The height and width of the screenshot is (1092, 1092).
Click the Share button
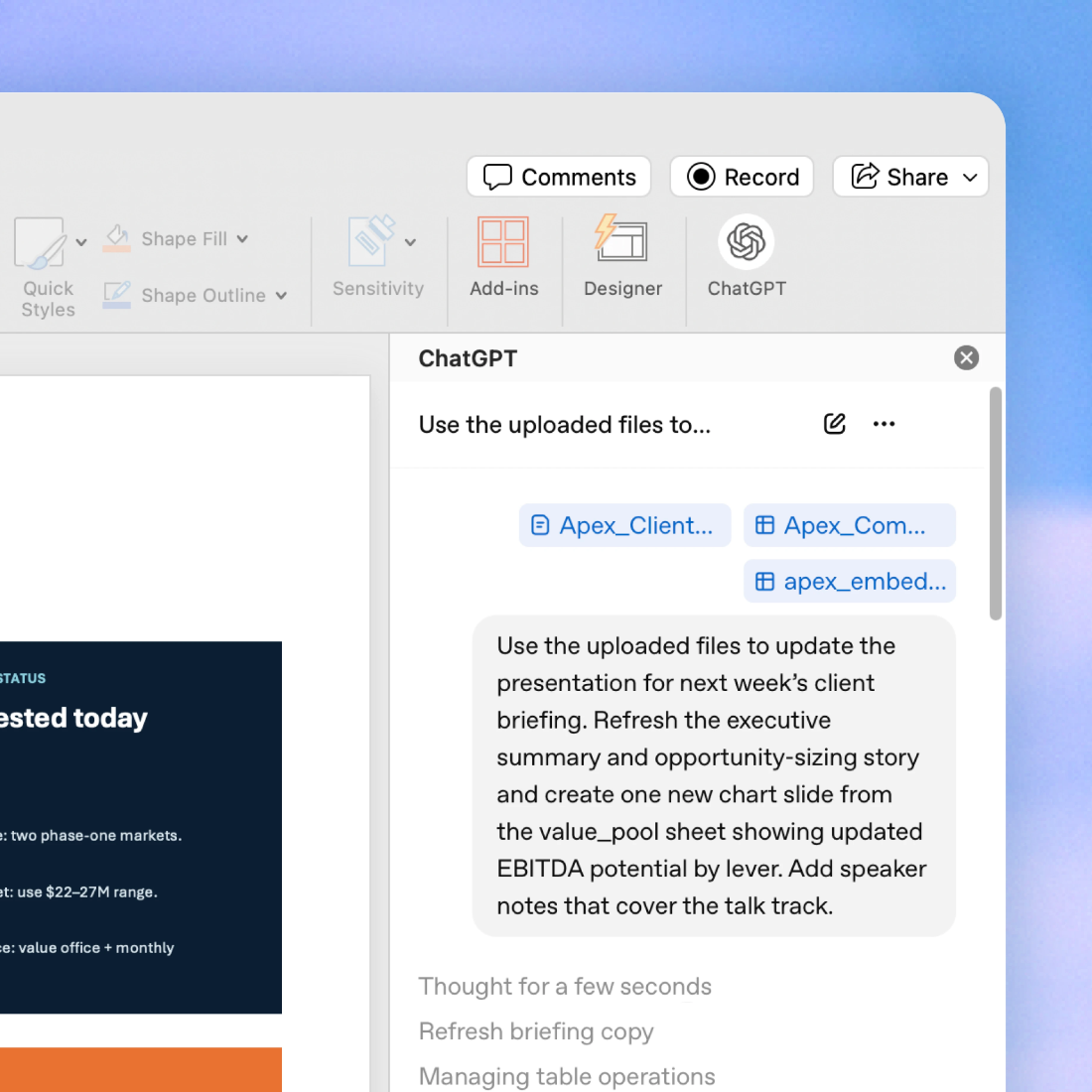click(x=898, y=177)
